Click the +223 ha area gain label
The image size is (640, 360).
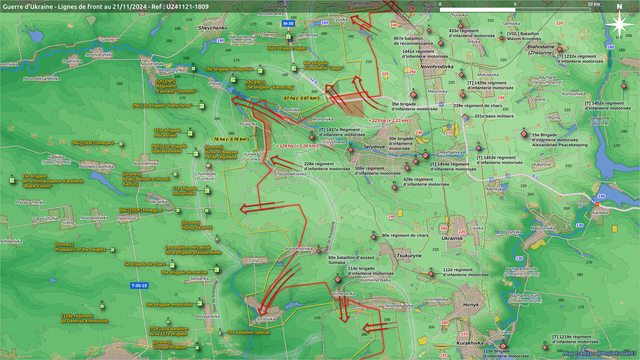point(389,121)
